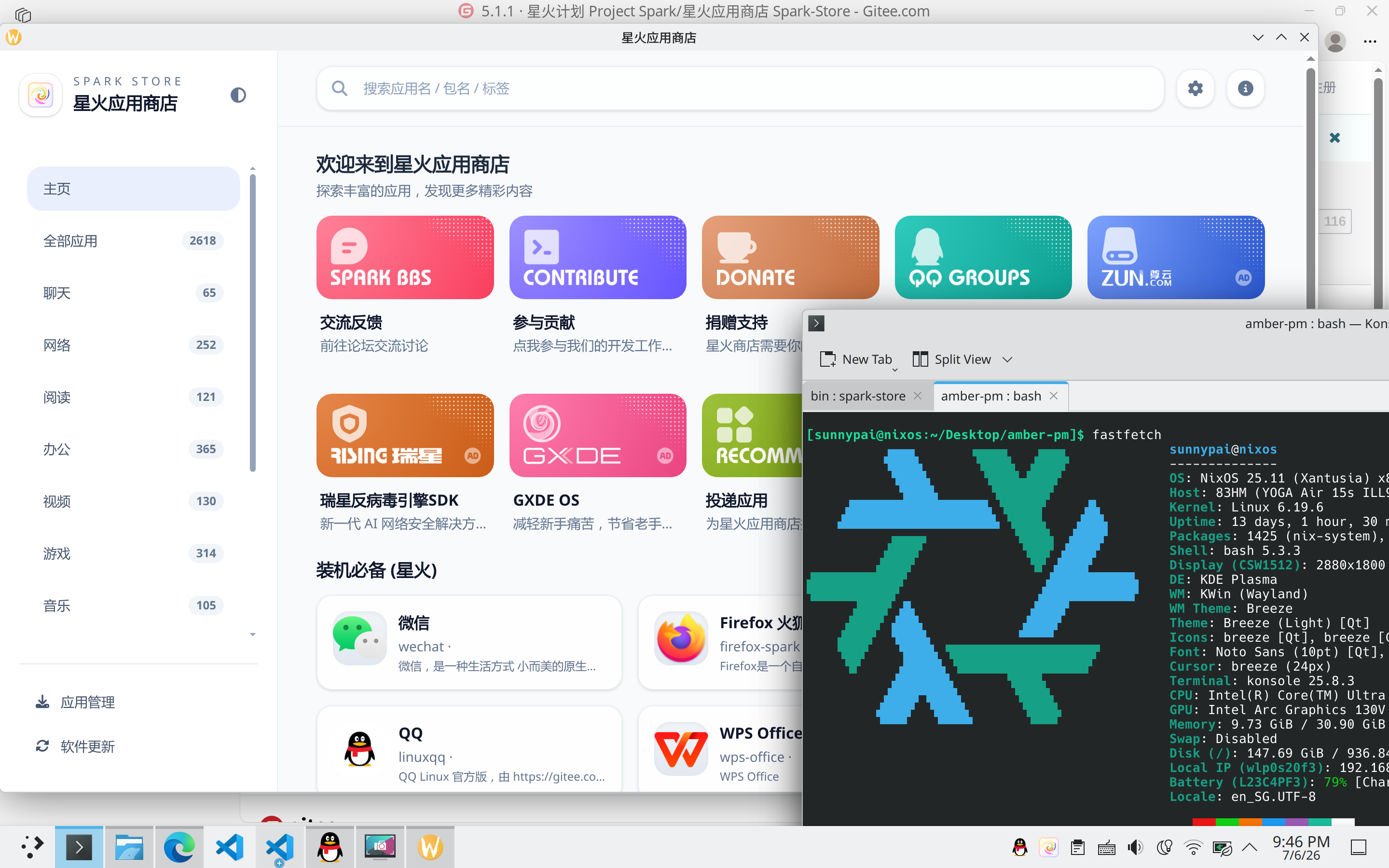
Task: Click New Tab in Konsole toolbar
Action: [856, 359]
